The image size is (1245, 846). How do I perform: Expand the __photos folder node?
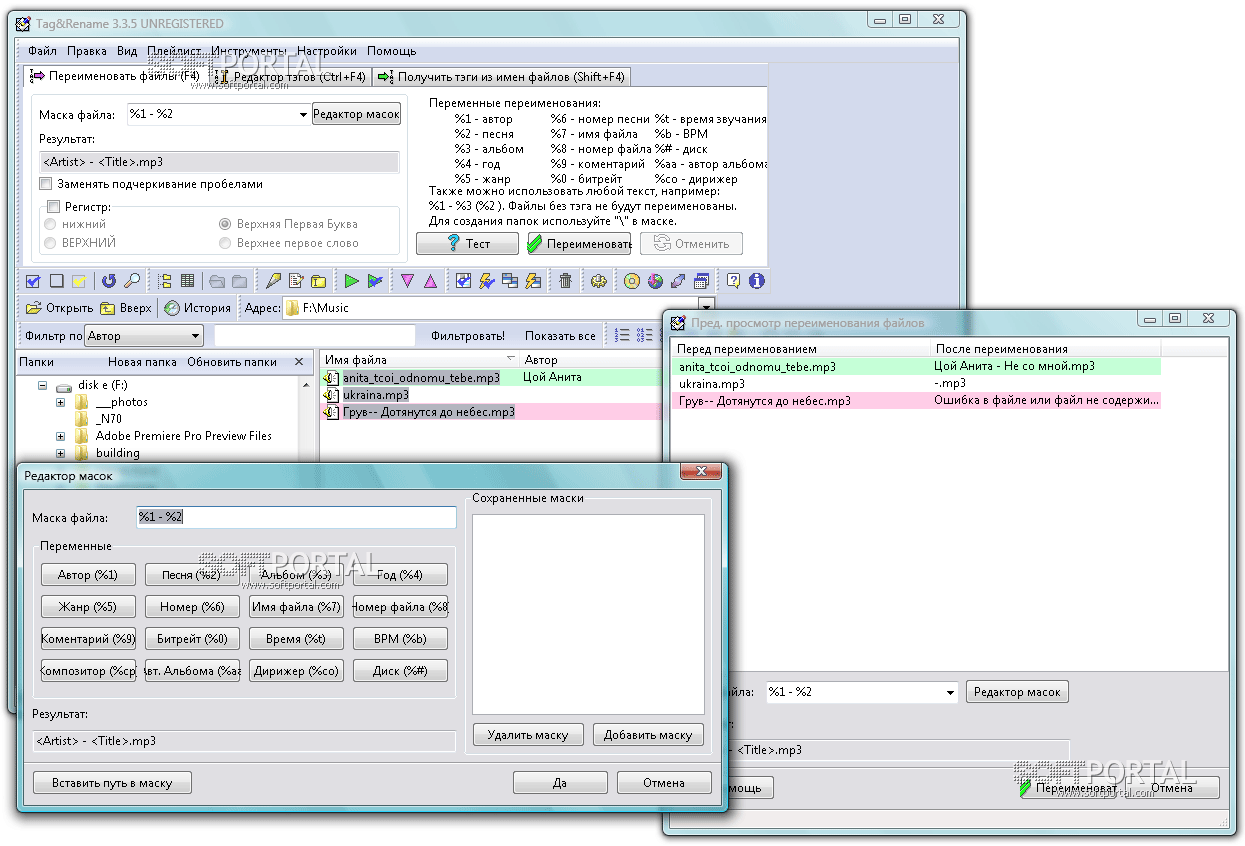(60, 402)
